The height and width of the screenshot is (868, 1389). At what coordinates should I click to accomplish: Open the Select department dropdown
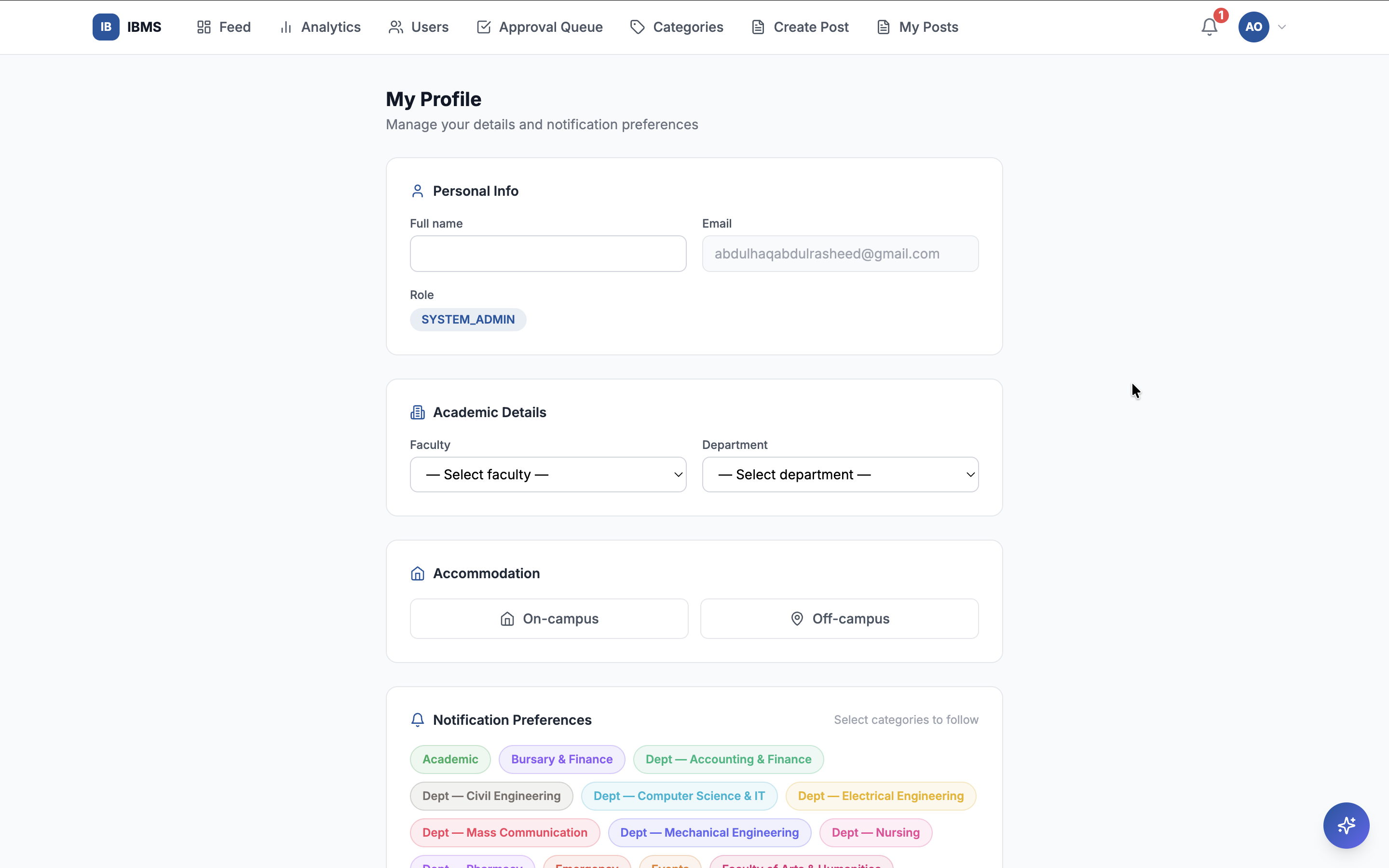(840, 474)
